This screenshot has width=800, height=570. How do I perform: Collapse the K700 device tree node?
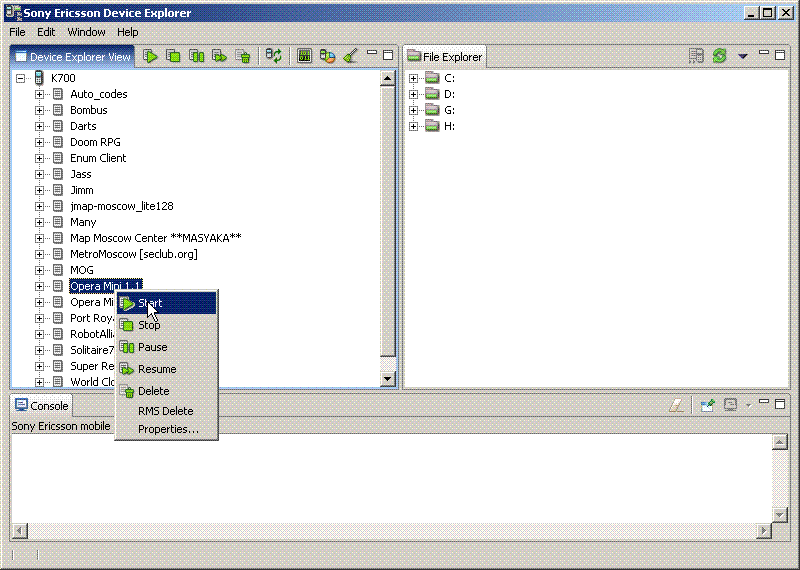pos(20,78)
